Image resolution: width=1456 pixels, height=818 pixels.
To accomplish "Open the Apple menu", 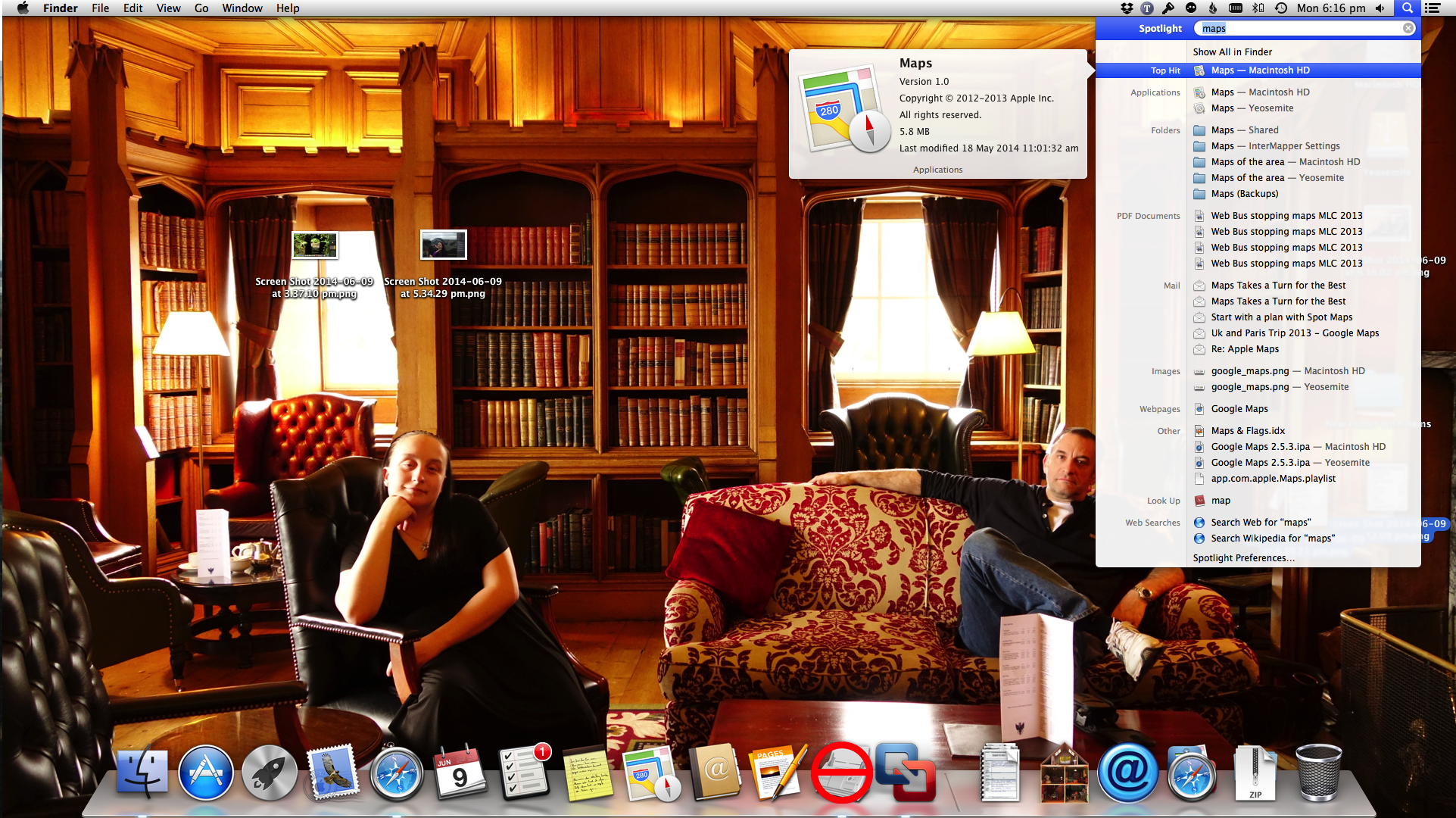I will click(23, 8).
